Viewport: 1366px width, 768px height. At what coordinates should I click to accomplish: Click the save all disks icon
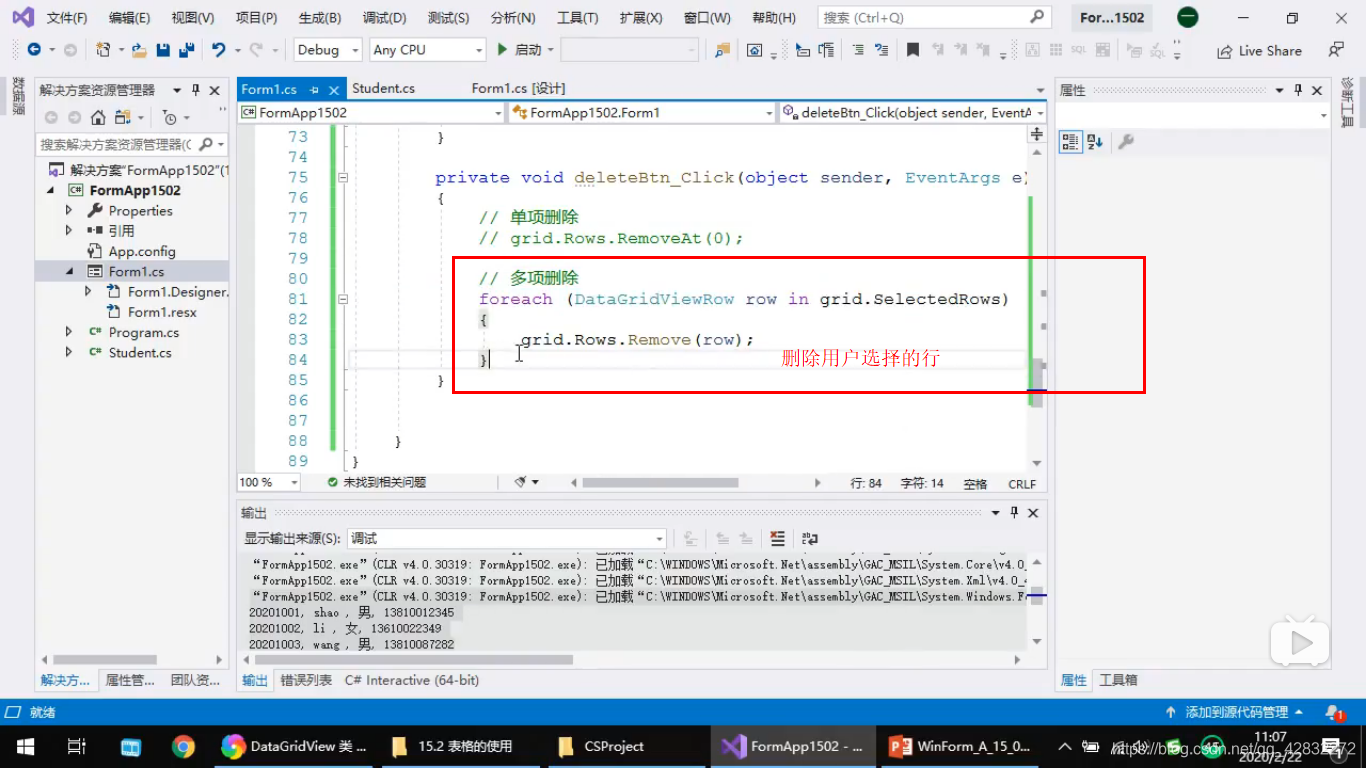[x=186, y=50]
